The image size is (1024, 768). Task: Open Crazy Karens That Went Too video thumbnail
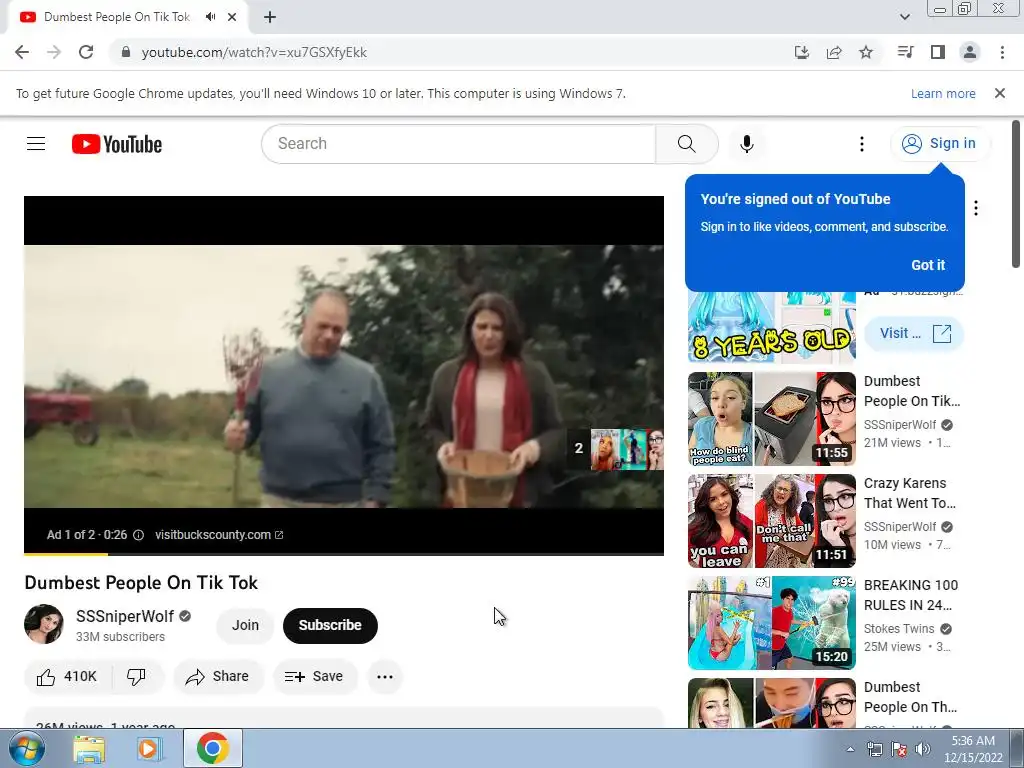[x=771, y=520]
